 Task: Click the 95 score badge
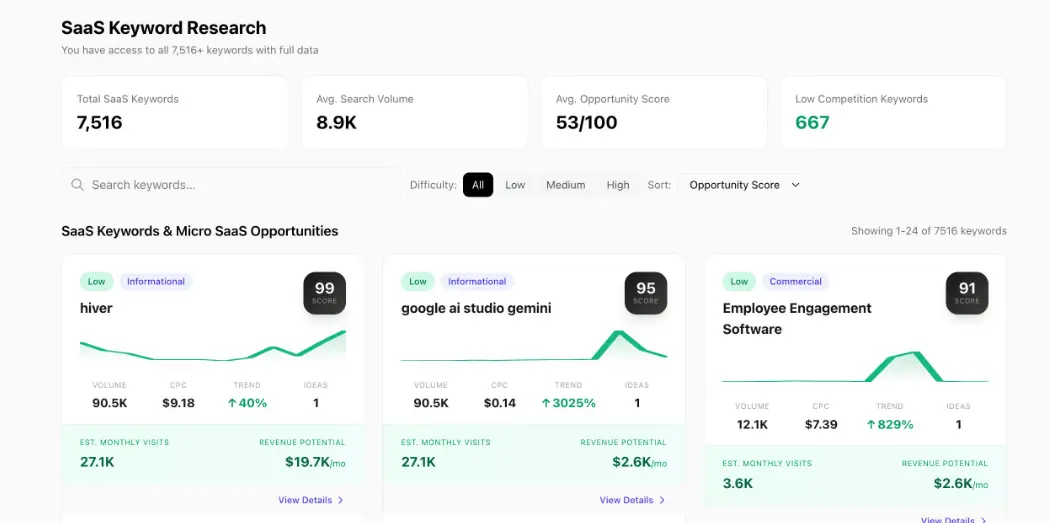click(646, 293)
